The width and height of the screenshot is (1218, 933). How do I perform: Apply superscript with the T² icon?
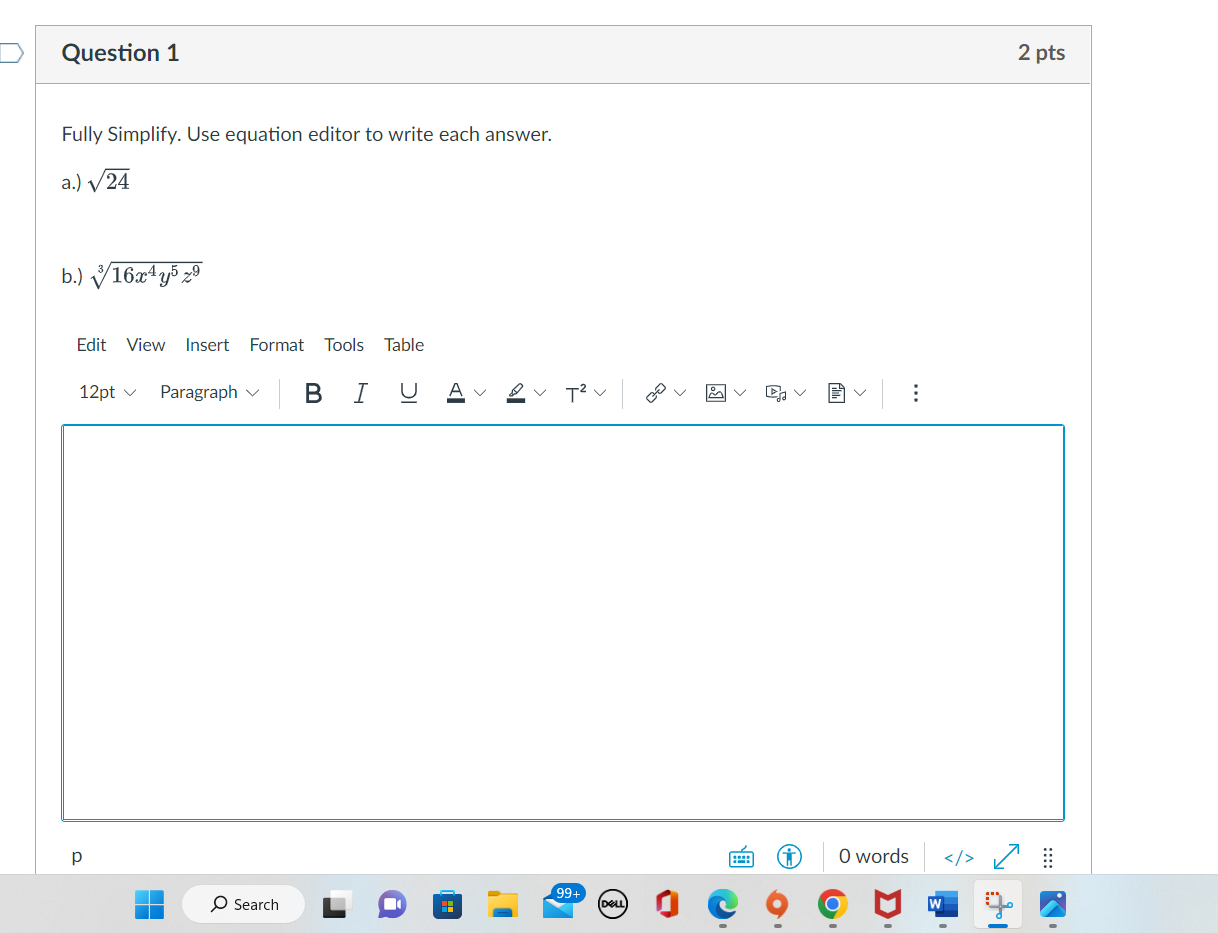click(575, 393)
